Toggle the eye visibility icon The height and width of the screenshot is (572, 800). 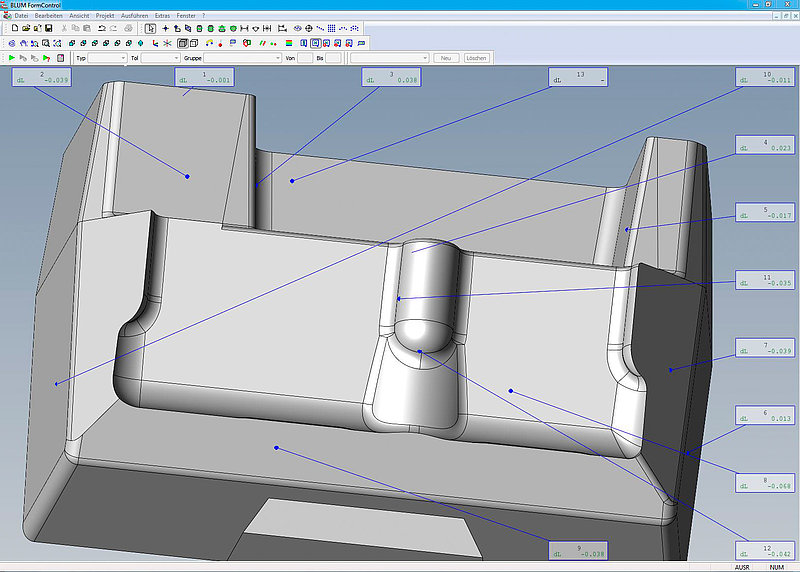point(297,29)
